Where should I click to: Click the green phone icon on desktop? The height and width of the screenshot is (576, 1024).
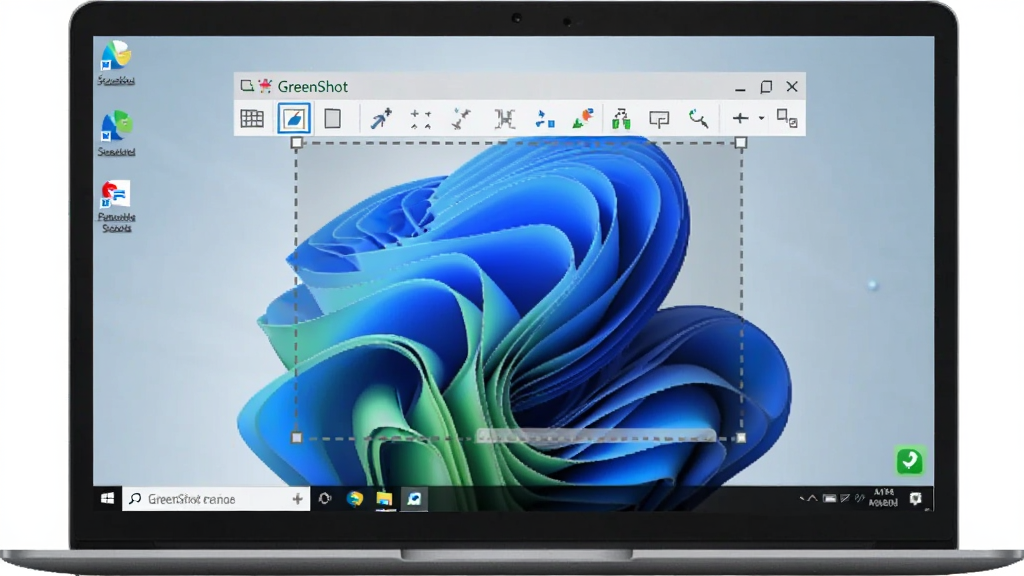point(910,460)
